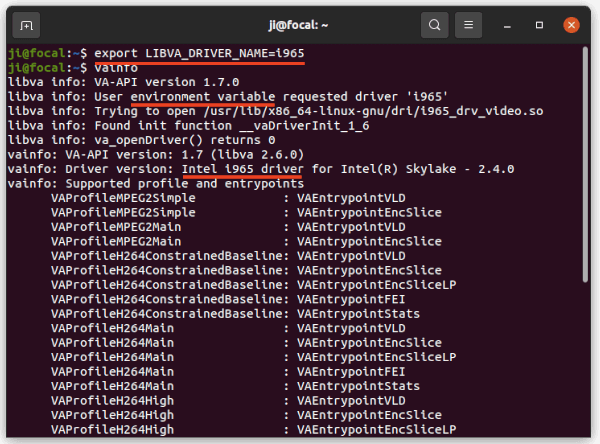This screenshot has width=600, height=444.
Task: Open a new terminal tab
Action: [x=26, y=25]
